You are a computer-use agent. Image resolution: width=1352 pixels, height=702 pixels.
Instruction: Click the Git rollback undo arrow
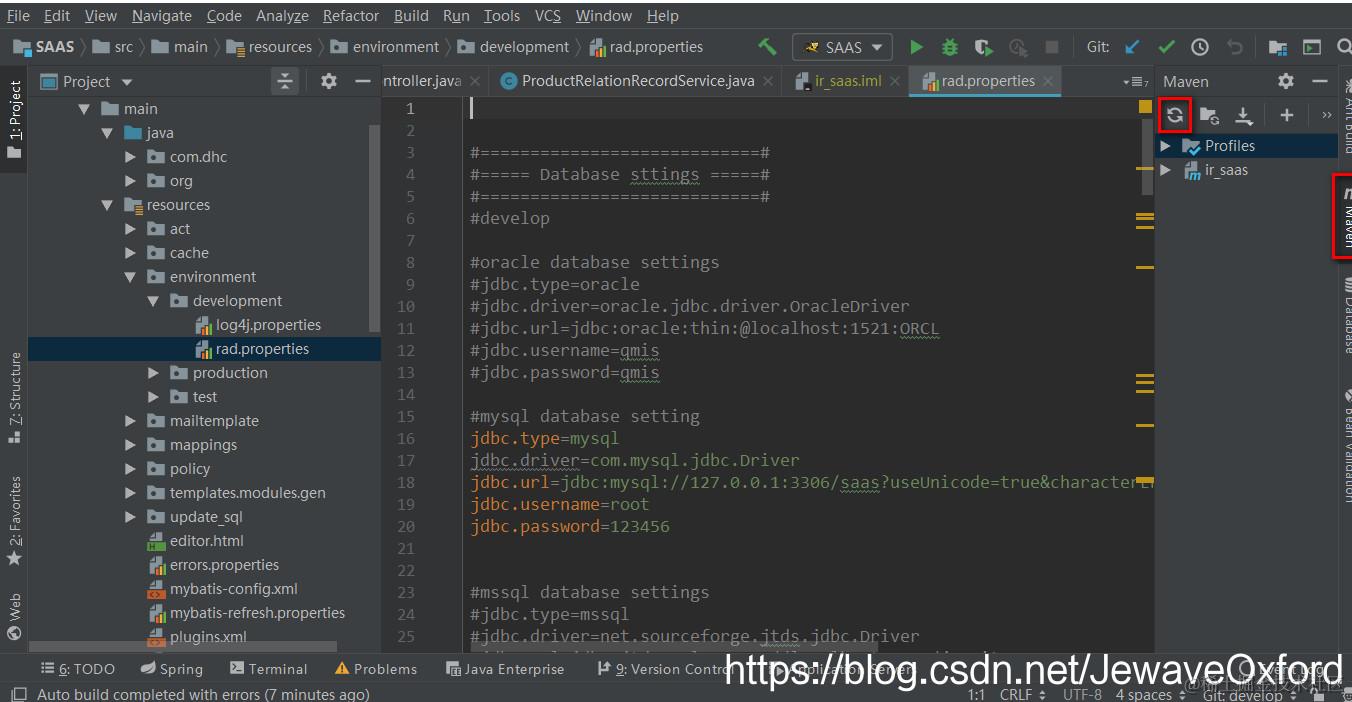pyautogui.click(x=1234, y=47)
